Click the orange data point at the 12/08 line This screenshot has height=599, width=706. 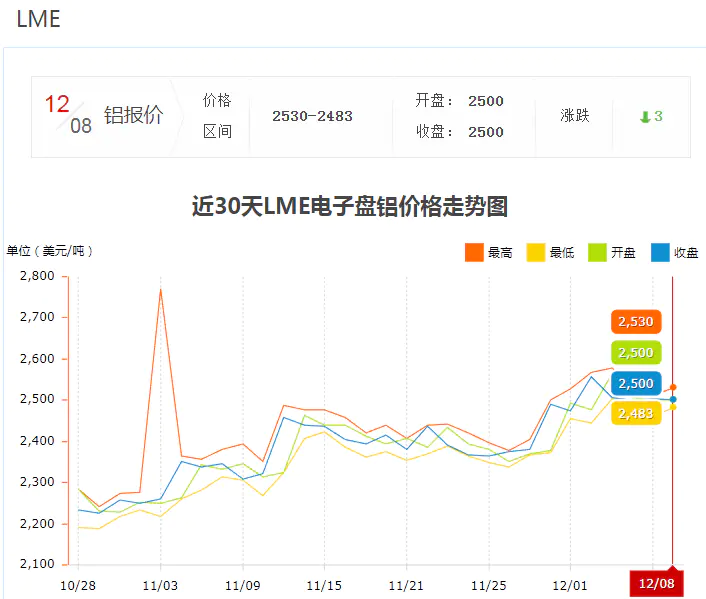[x=673, y=387]
